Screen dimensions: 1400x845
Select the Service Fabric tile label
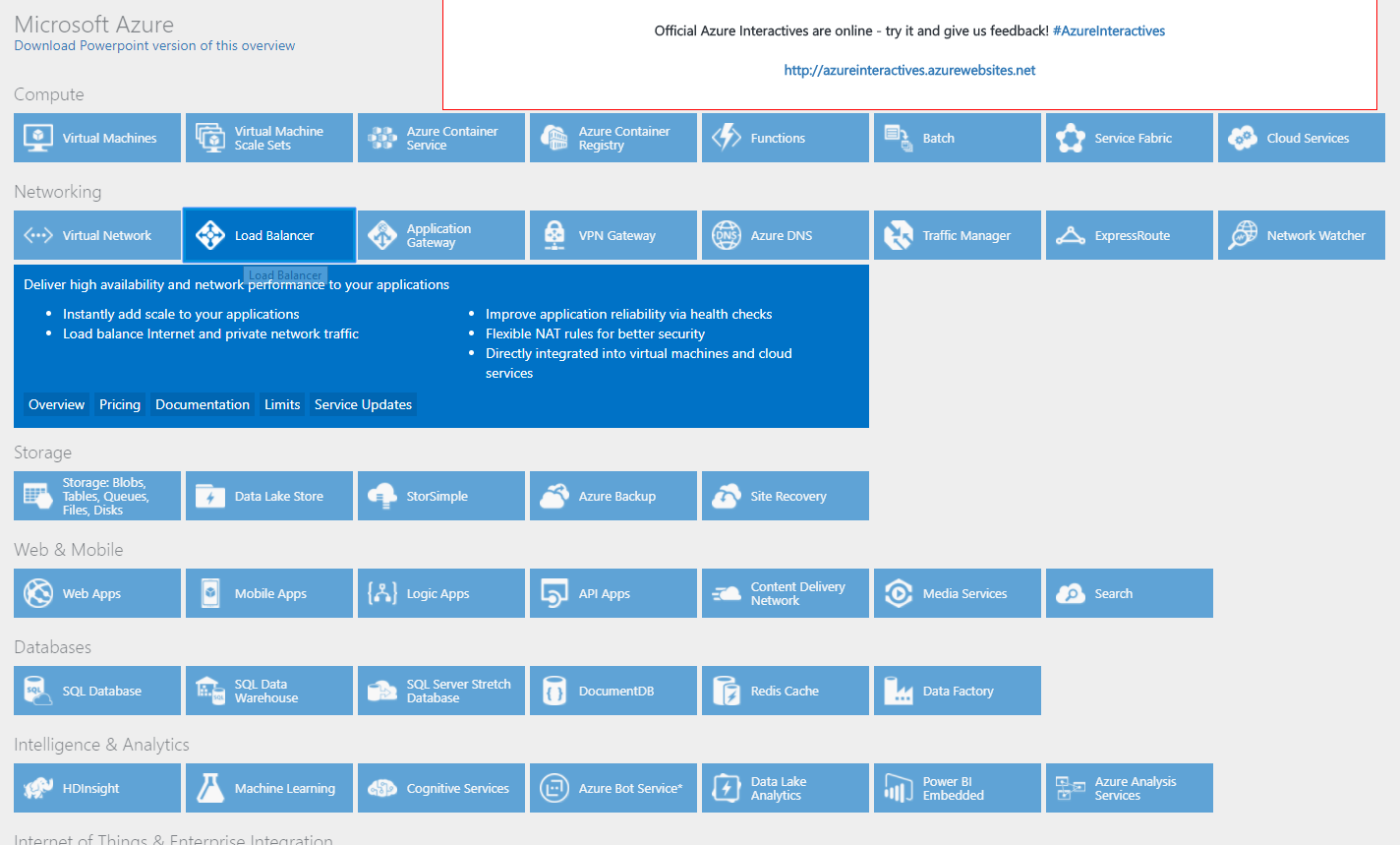click(1133, 139)
